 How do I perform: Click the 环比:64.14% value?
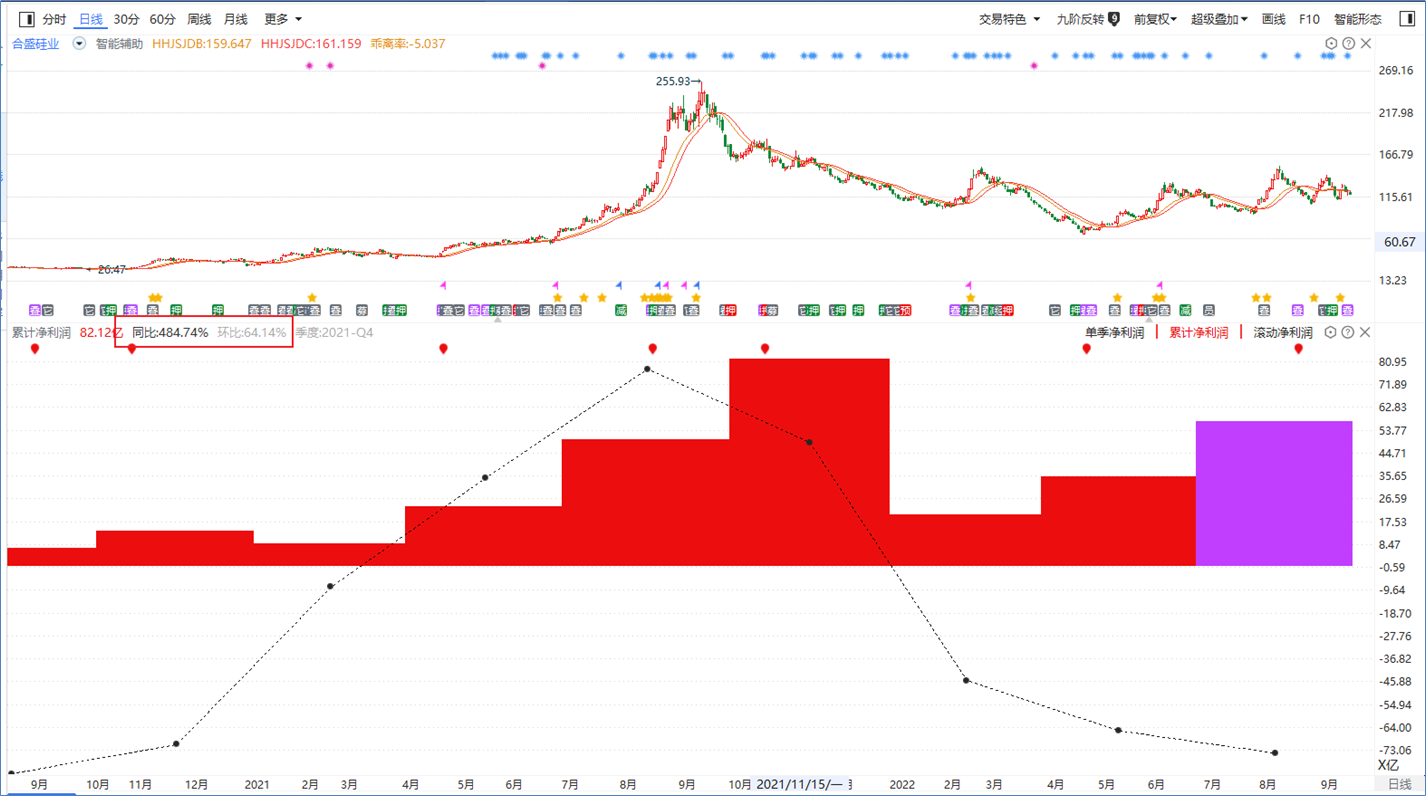(252, 332)
